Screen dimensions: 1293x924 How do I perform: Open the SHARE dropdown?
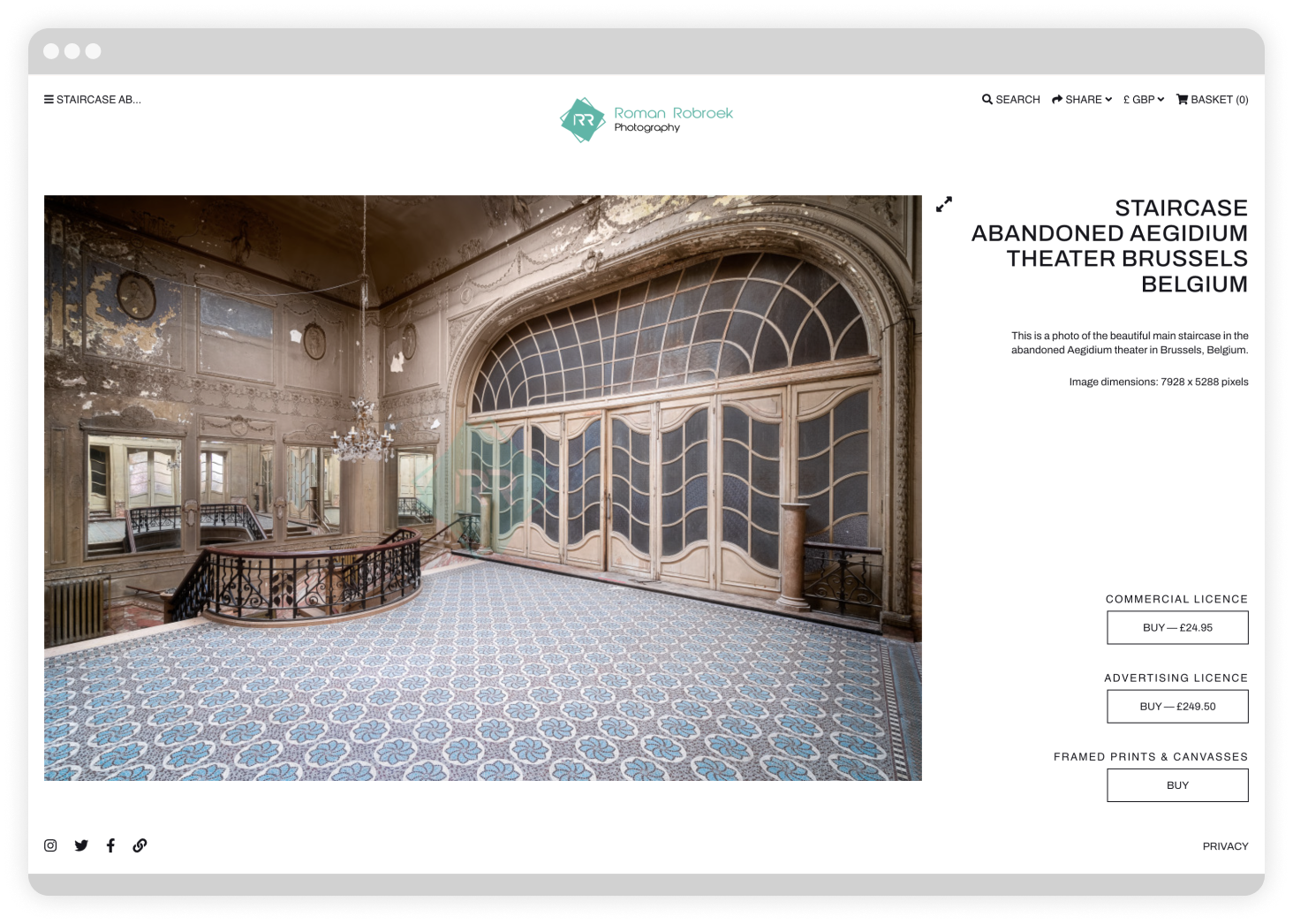point(1081,99)
